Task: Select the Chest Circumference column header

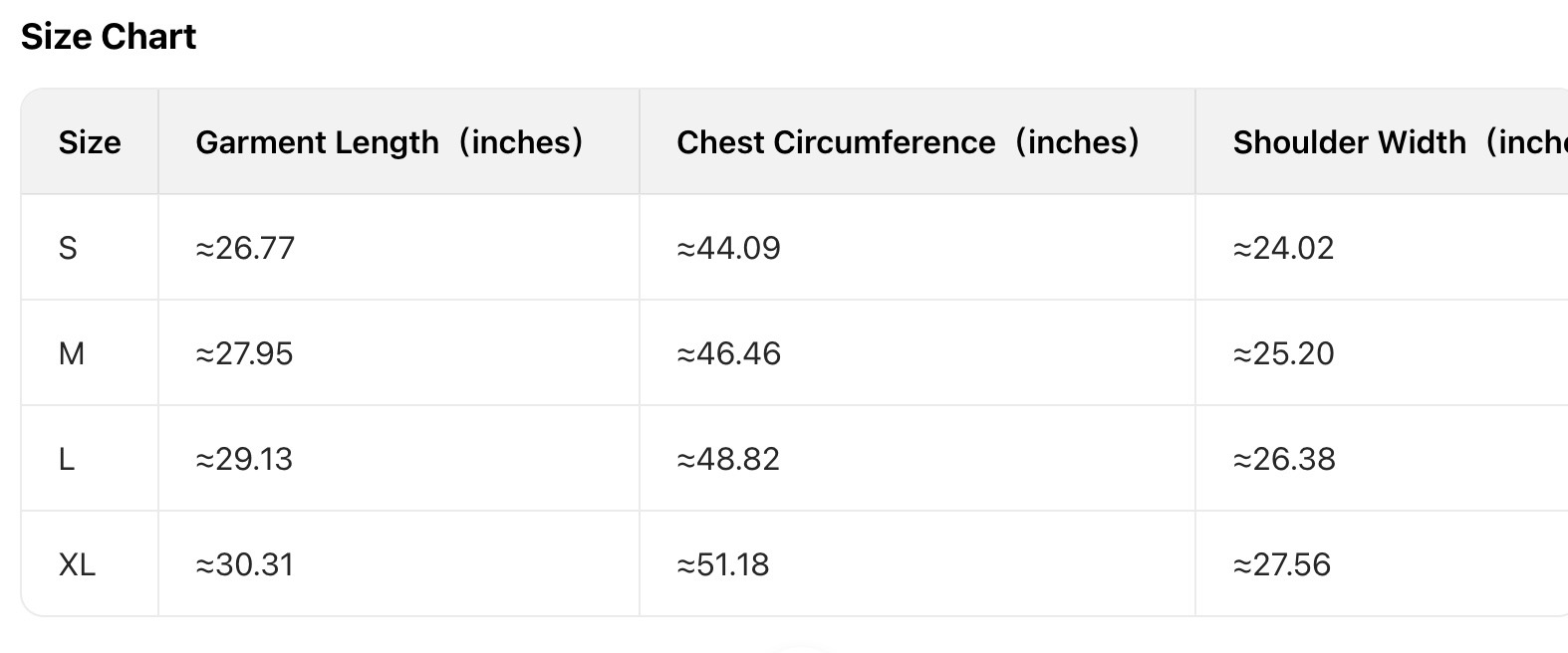Action: point(908,142)
